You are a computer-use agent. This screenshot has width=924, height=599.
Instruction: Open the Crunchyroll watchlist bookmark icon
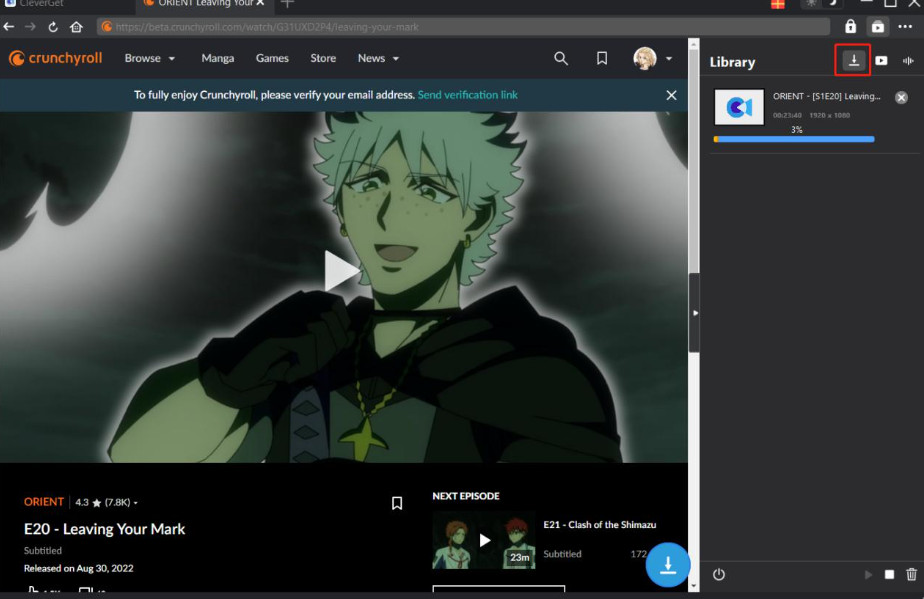click(x=602, y=59)
